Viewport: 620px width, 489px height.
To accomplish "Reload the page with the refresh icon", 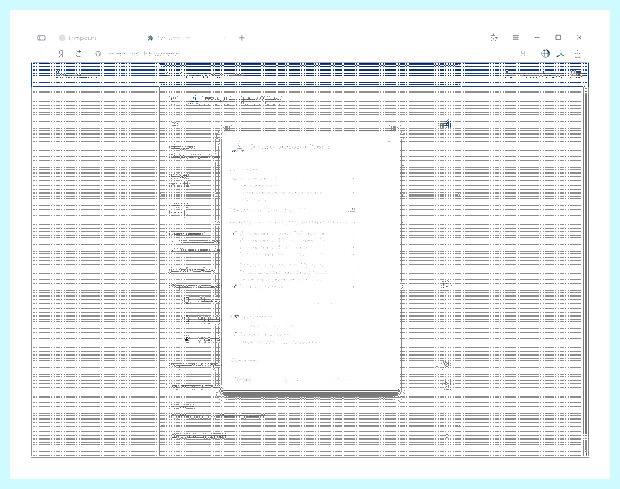I will coord(79,53).
